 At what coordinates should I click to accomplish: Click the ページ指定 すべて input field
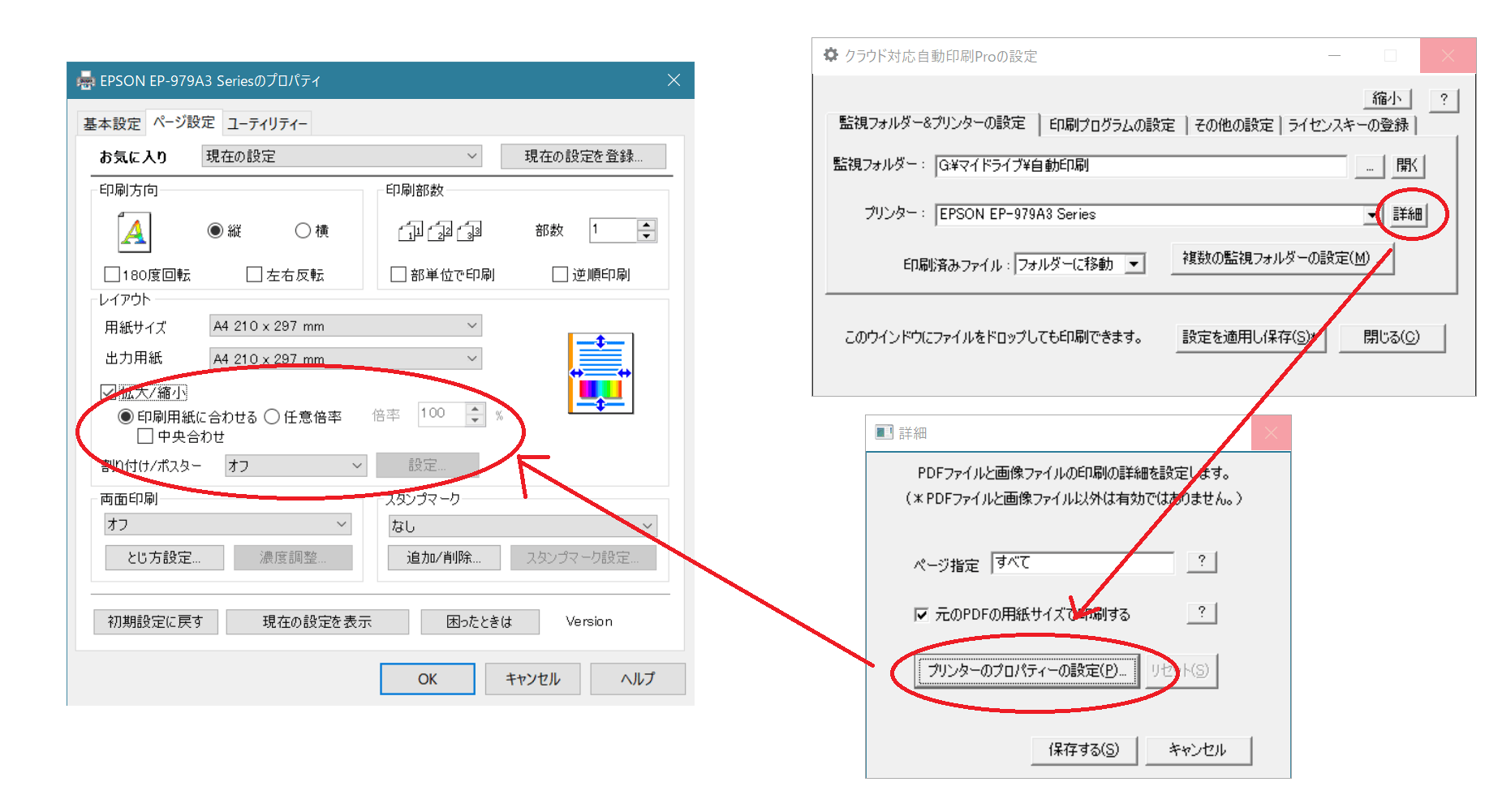tap(1083, 562)
